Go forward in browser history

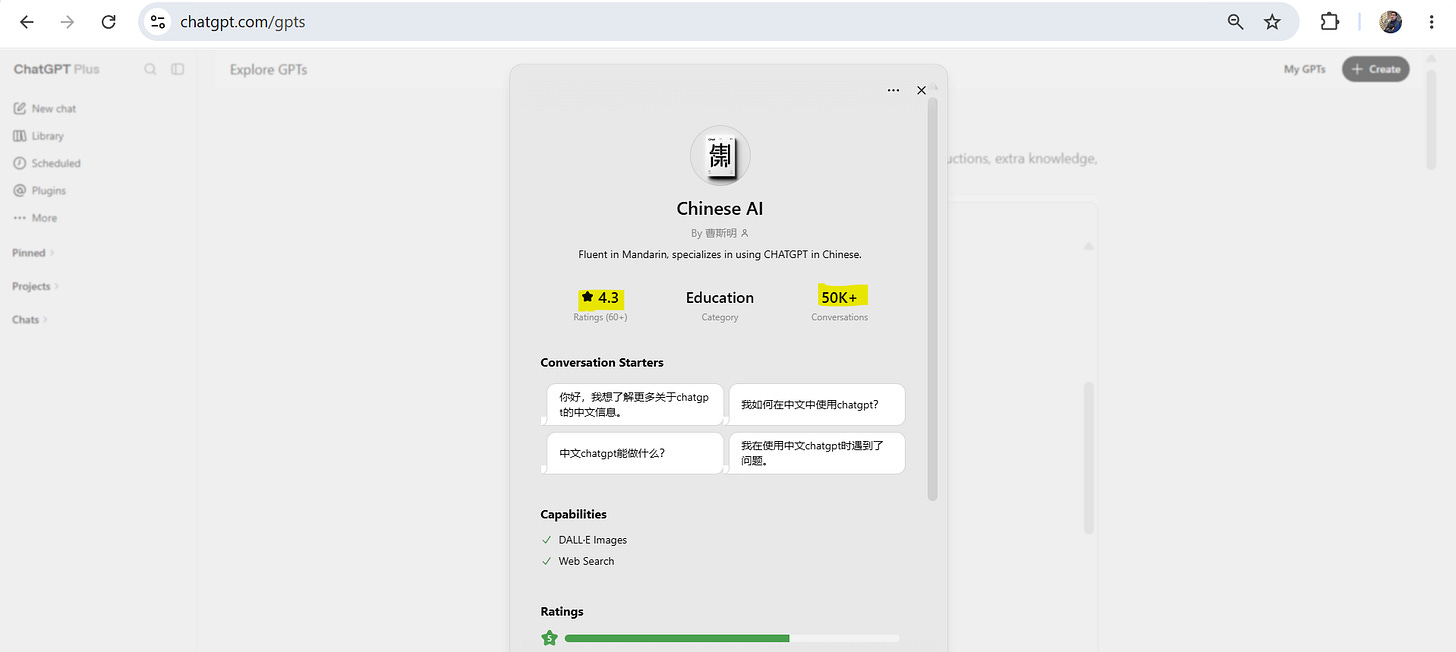(67, 22)
